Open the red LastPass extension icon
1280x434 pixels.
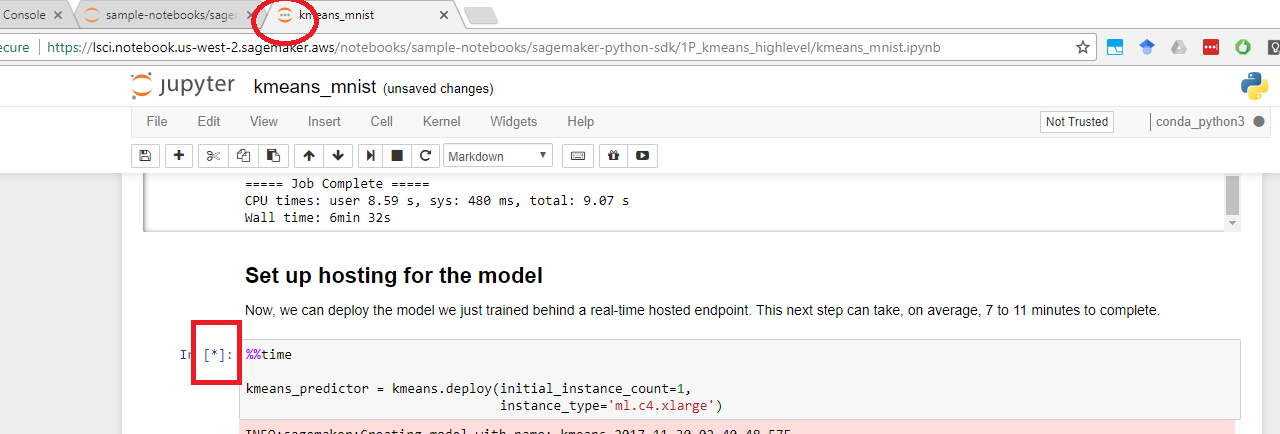point(1211,47)
